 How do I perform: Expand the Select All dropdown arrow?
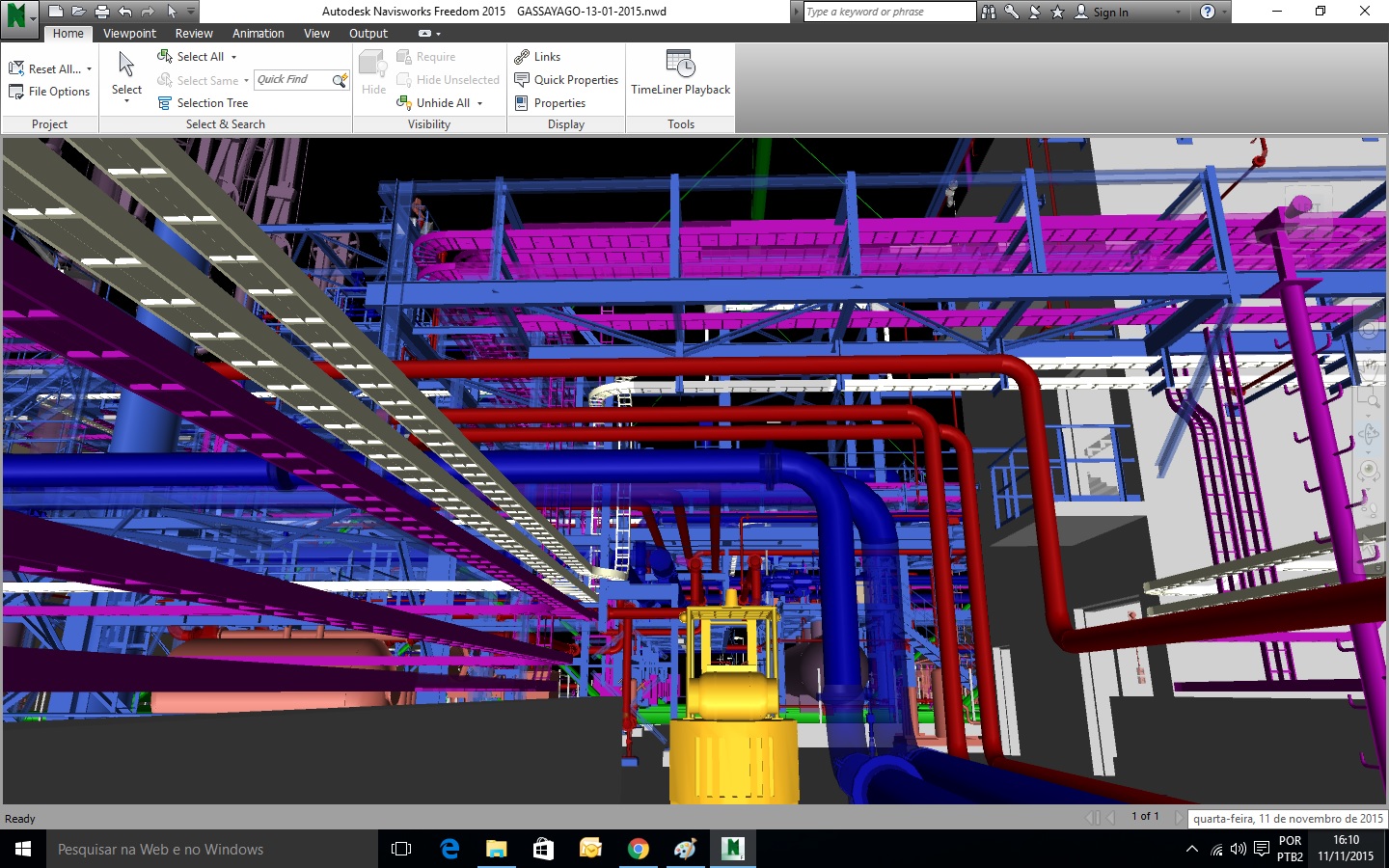233,57
